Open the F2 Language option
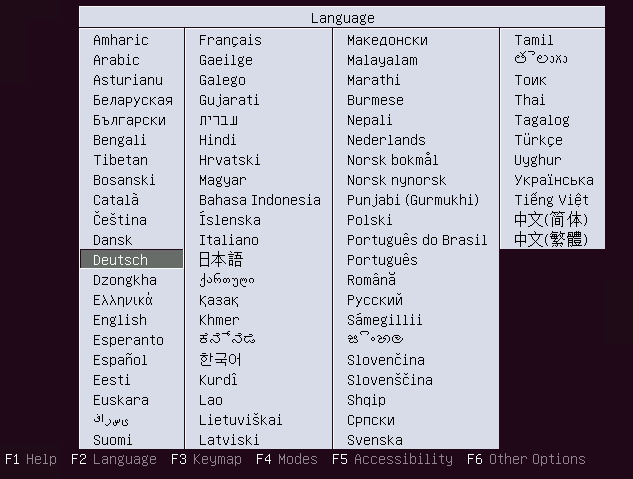This screenshot has height=479, width=633. [114, 460]
